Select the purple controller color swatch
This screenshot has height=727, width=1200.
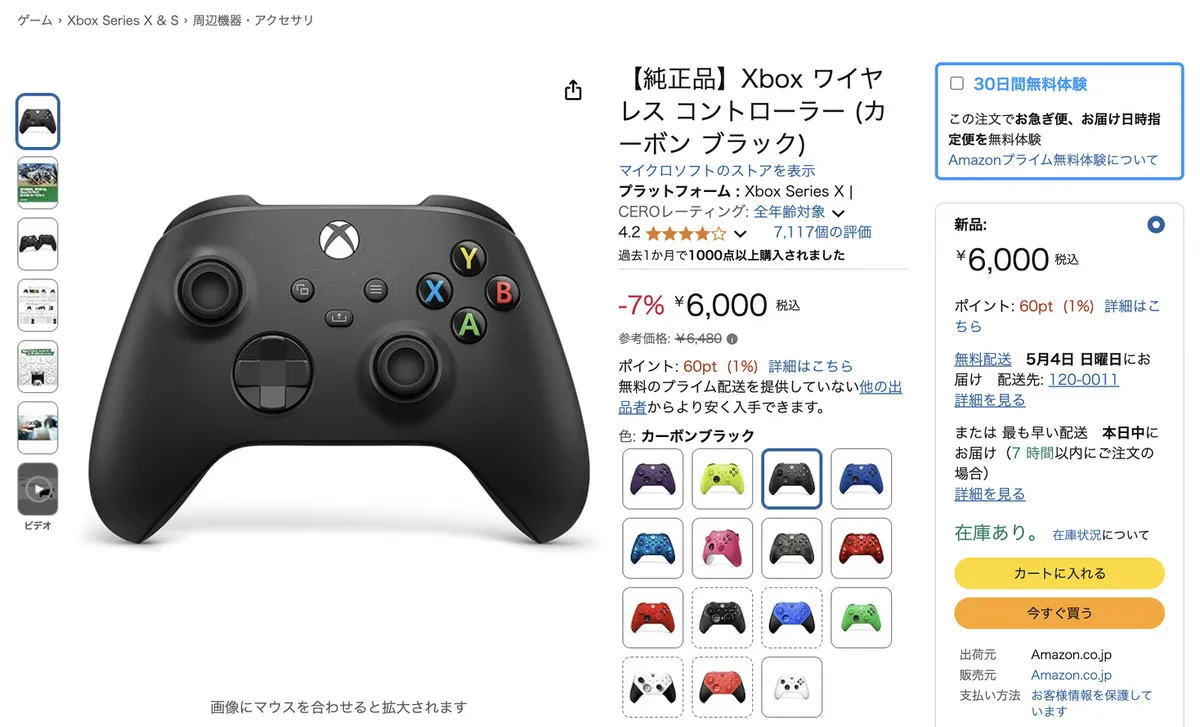click(653, 479)
